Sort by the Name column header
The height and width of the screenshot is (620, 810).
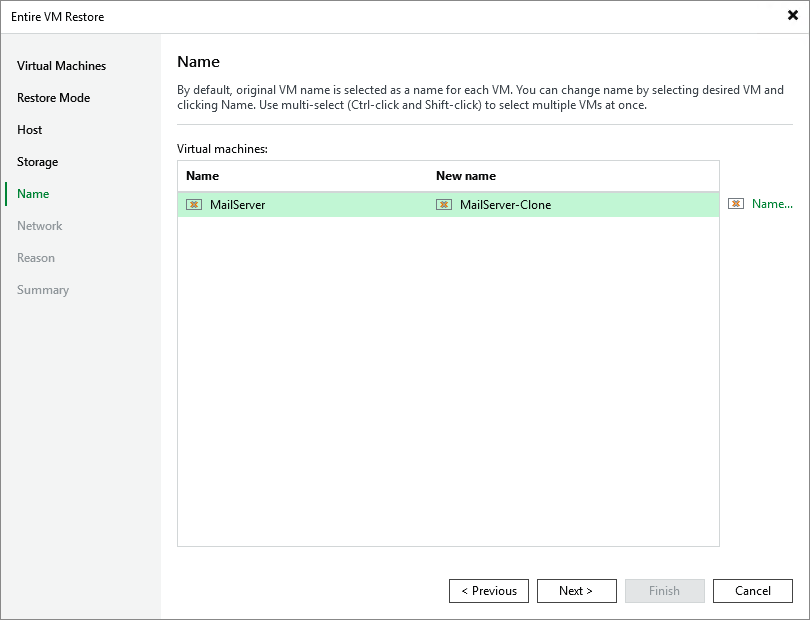(x=202, y=175)
